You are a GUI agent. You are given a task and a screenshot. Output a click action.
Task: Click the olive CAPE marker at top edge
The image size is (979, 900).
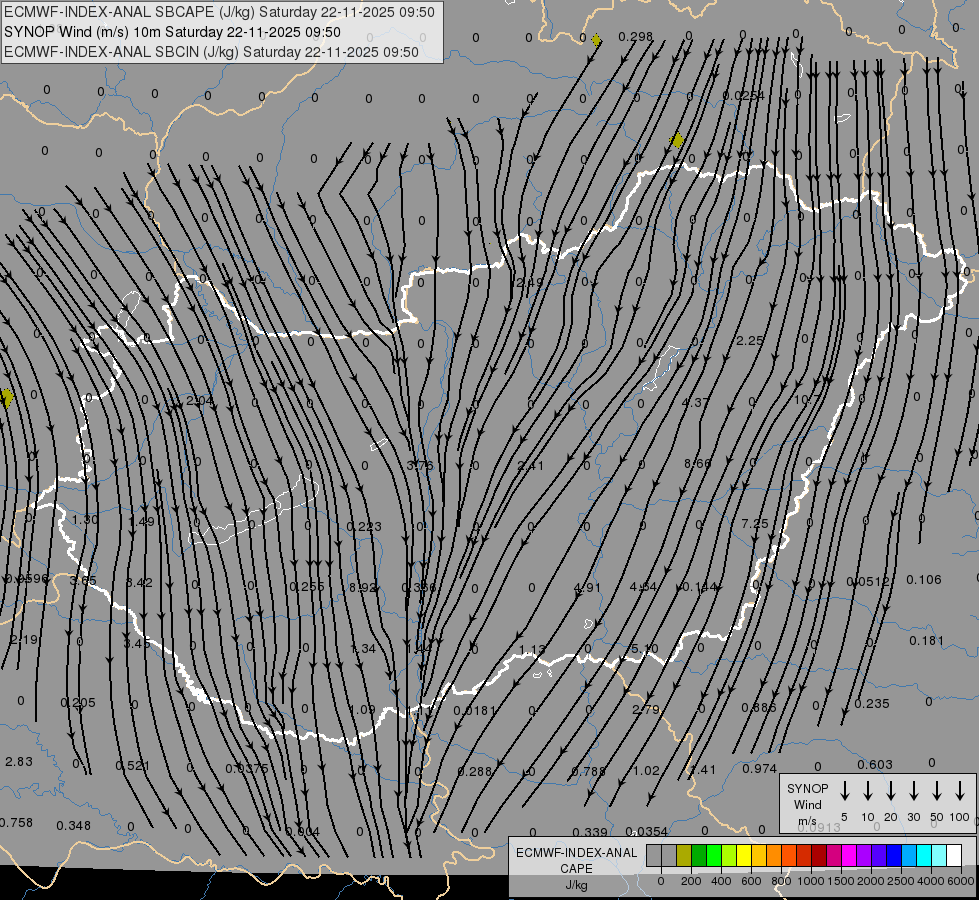point(597,40)
